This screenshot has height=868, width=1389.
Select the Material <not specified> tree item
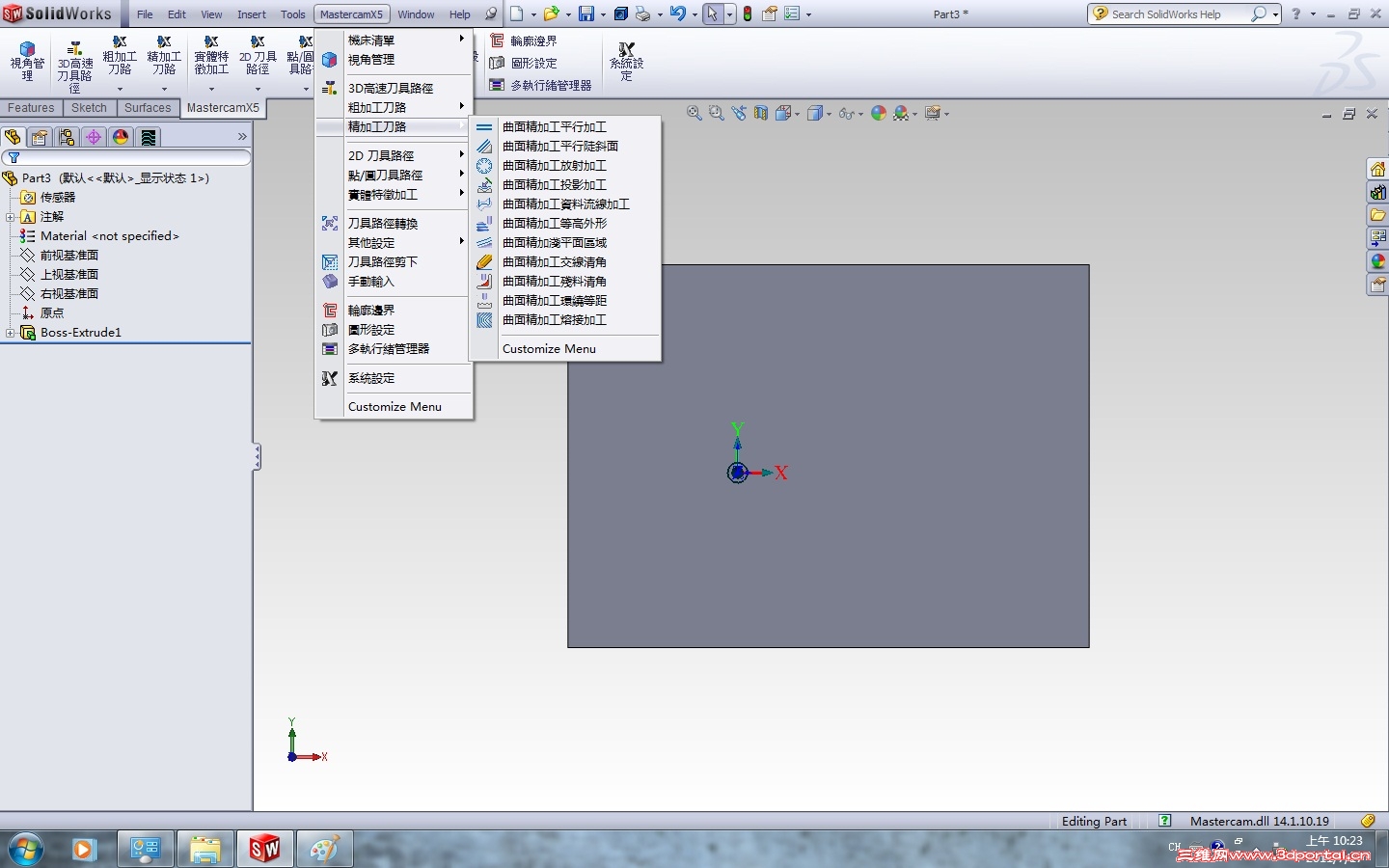click(x=110, y=236)
